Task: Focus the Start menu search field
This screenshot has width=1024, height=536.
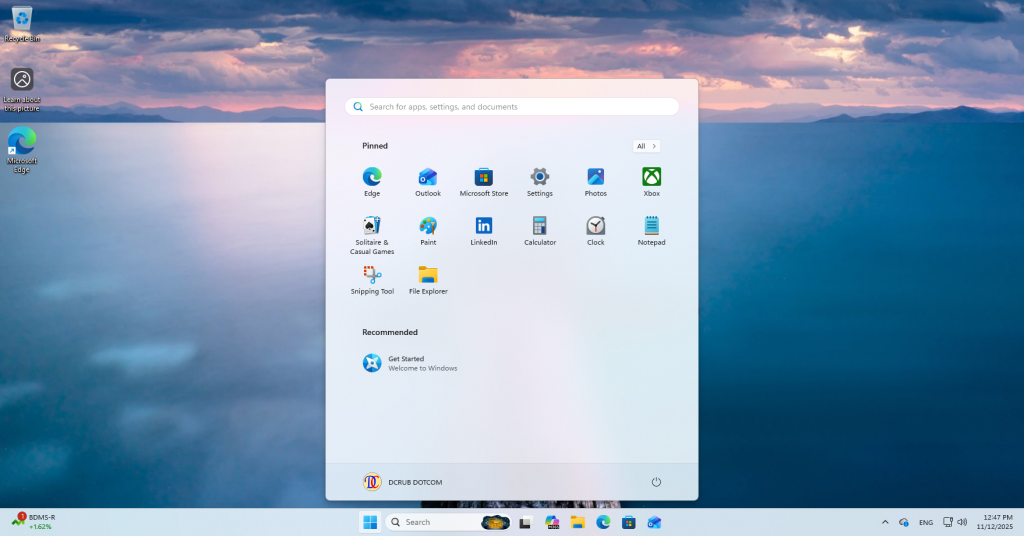Action: pos(512,106)
